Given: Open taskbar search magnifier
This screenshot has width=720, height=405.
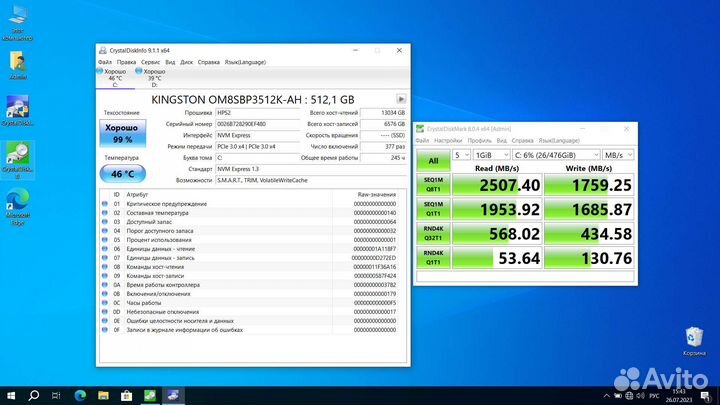Looking at the screenshot, I should point(34,395).
